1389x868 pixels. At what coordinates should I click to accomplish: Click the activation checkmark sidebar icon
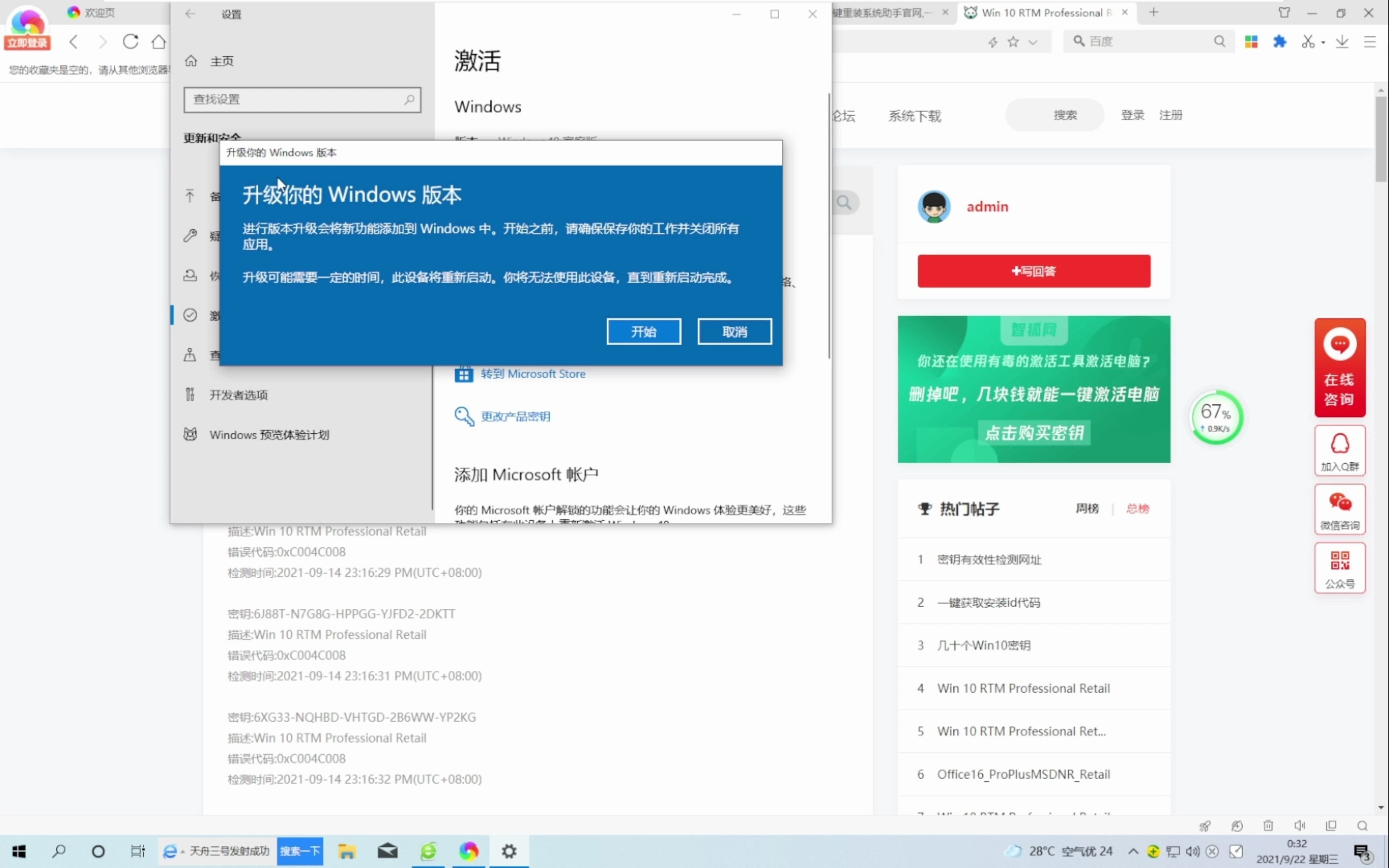point(190,315)
